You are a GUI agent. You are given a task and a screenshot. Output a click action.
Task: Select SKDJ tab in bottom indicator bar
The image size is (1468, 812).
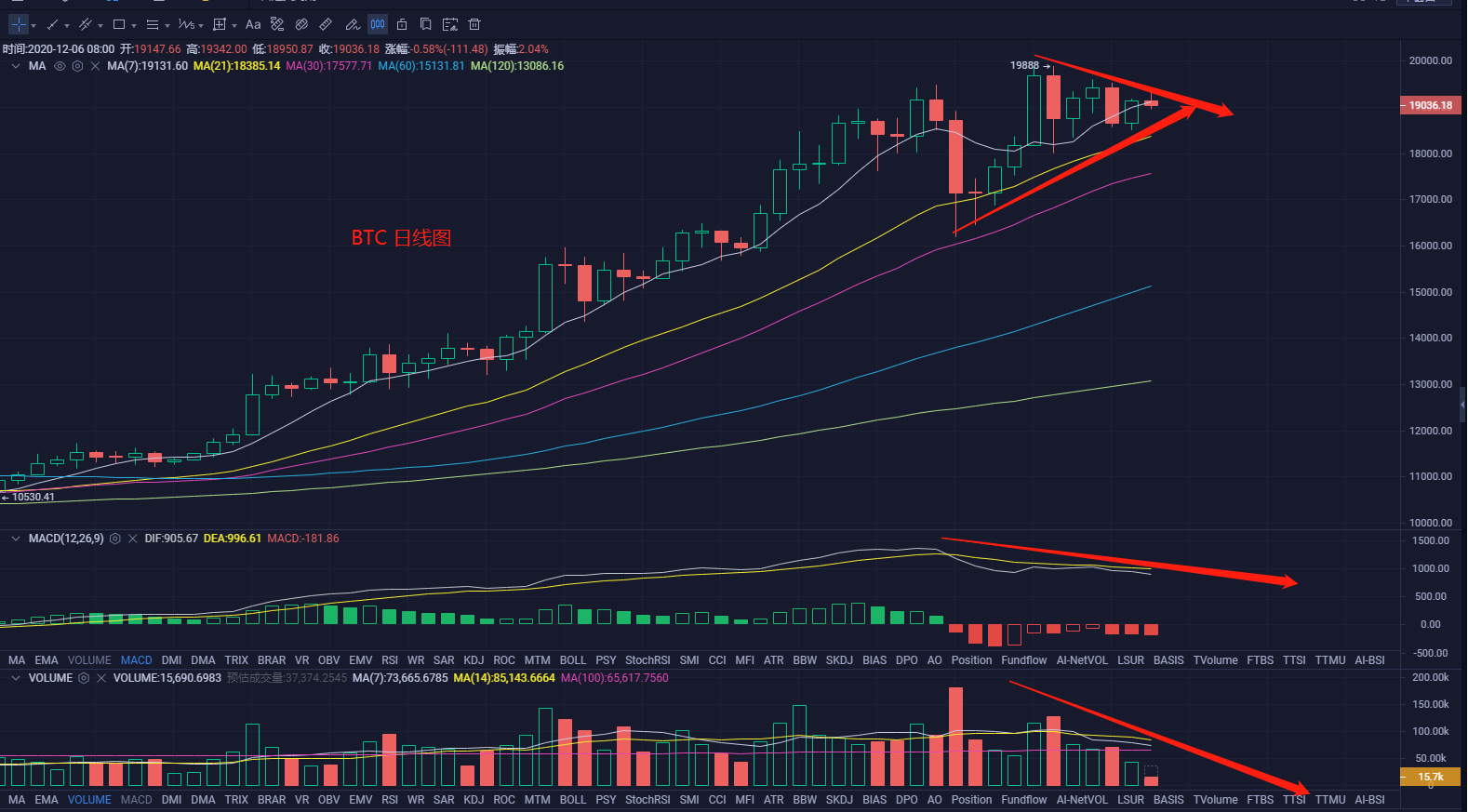pos(839,800)
